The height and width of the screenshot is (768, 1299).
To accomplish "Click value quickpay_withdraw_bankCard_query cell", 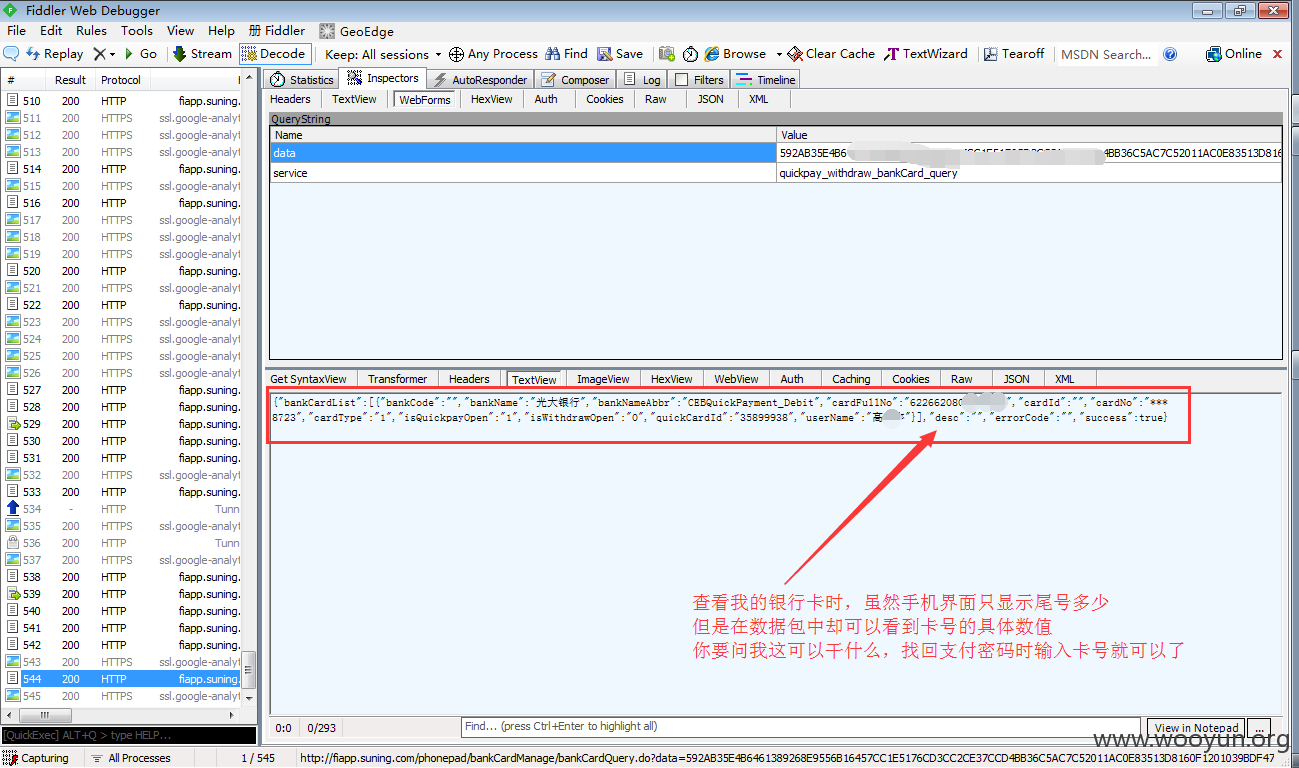I will [1029, 173].
